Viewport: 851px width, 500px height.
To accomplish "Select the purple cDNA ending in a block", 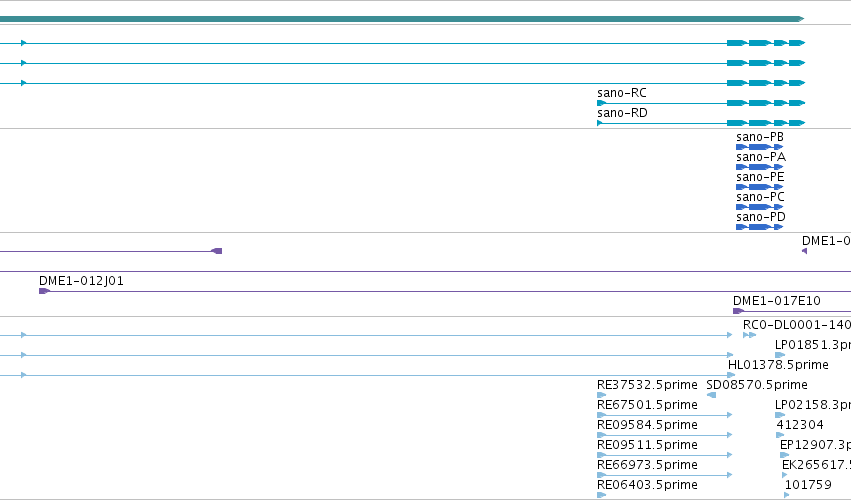I will [111, 251].
